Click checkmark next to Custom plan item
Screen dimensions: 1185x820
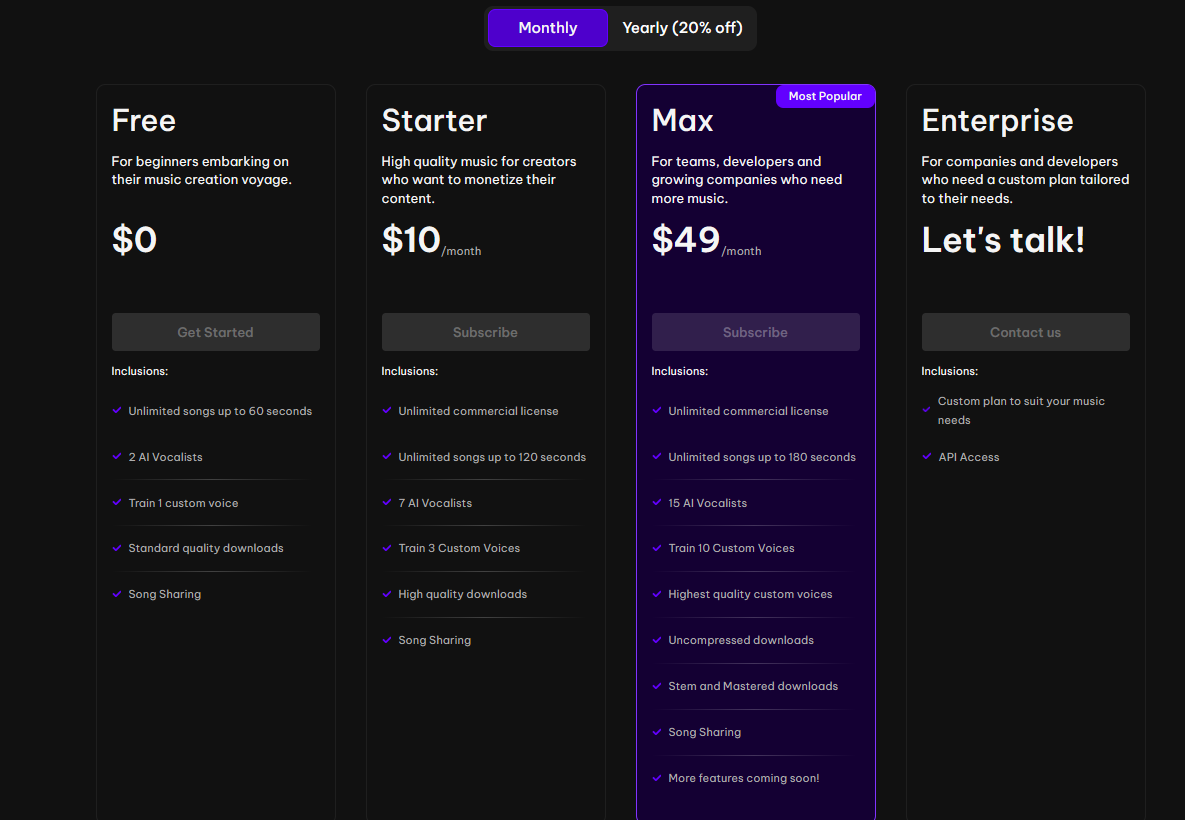pos(927,406)
